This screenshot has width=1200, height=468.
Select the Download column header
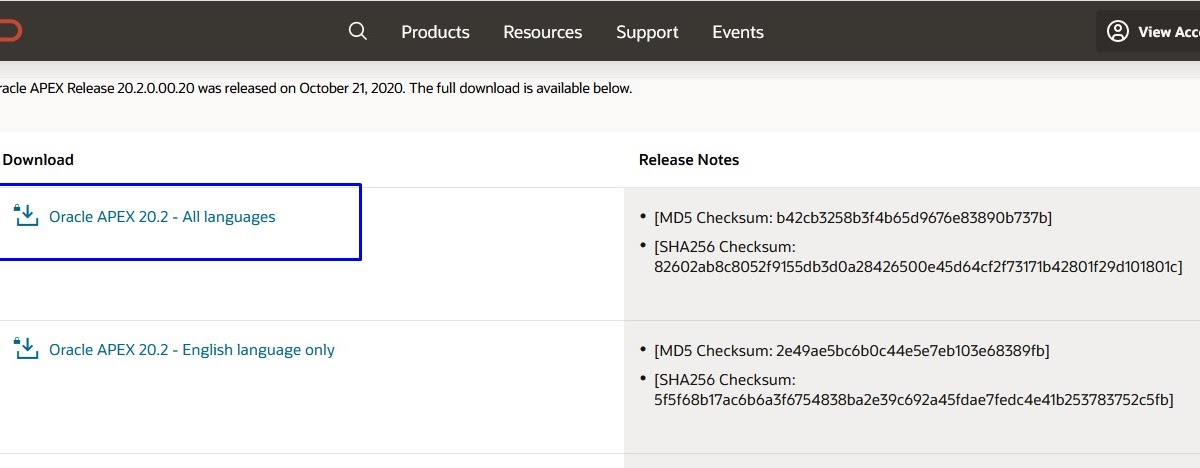38,160
